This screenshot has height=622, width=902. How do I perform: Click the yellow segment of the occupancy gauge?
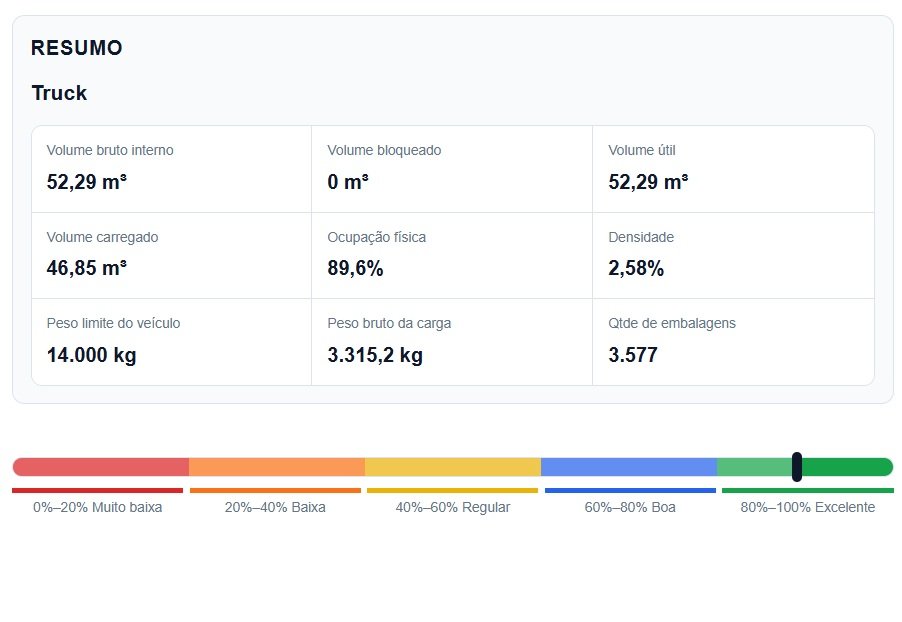(x=453, y=467)
